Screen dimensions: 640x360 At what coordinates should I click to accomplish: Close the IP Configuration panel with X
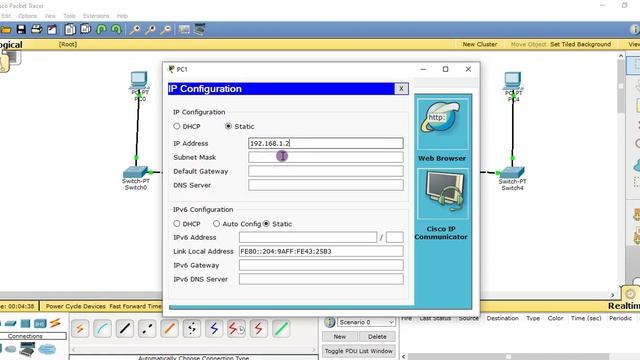click(401, 89)
